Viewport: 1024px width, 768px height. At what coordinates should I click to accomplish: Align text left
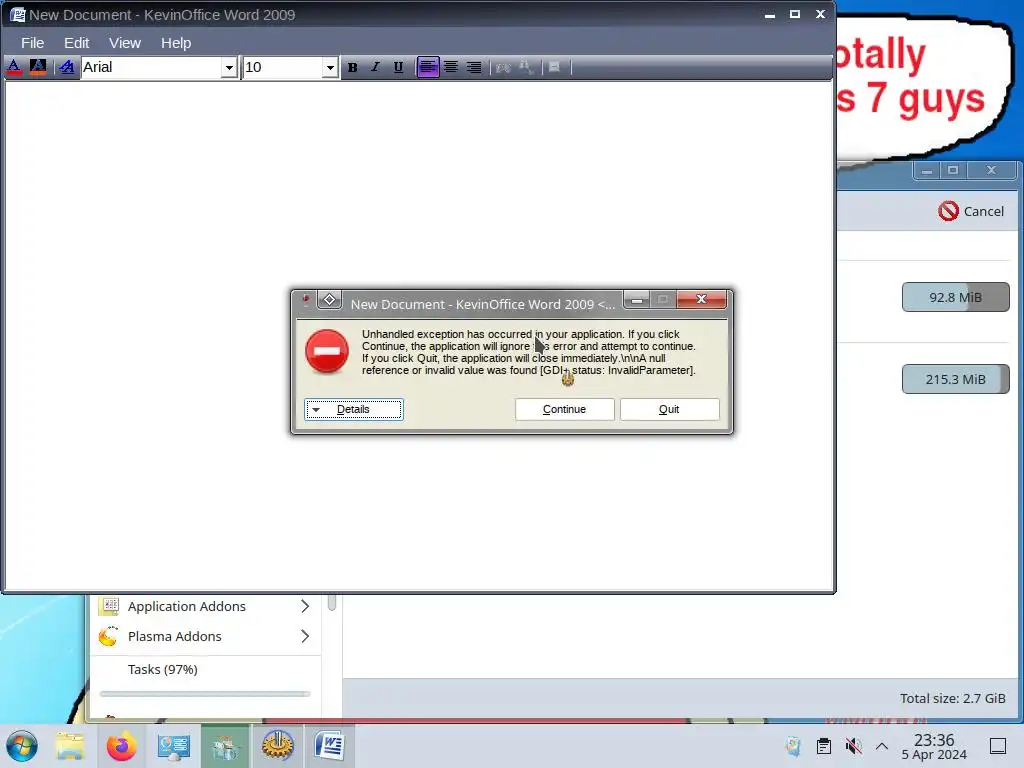point(428,67)
